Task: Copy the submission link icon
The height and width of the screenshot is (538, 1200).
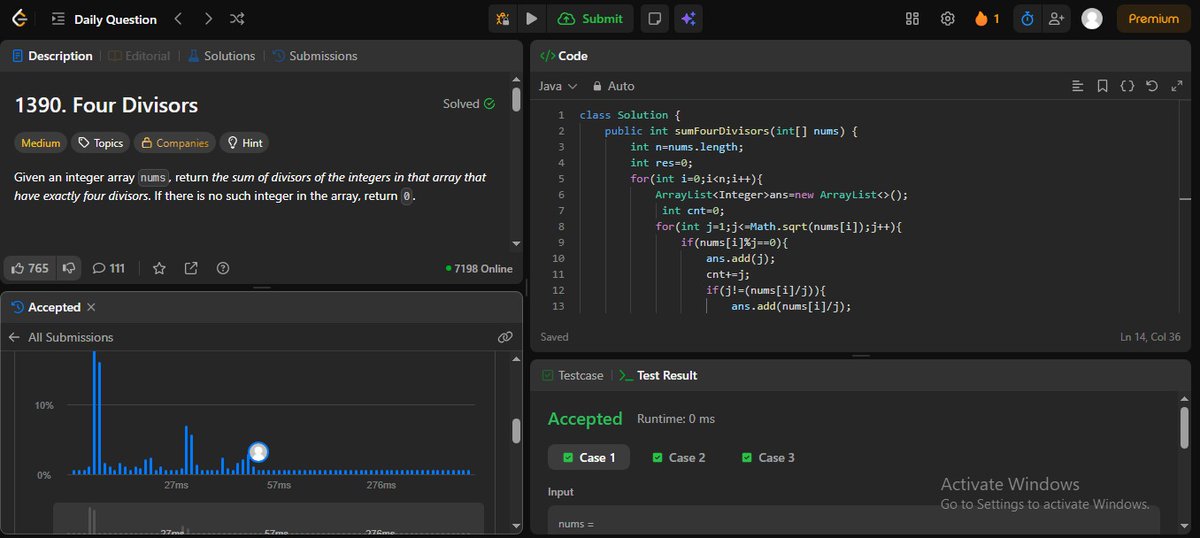Action: click(505, 337)
